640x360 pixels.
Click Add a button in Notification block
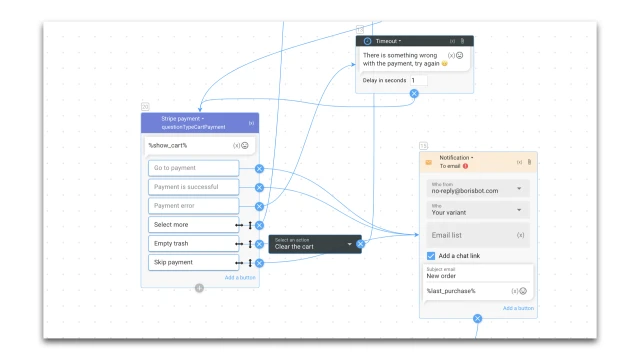click(518, 308)
